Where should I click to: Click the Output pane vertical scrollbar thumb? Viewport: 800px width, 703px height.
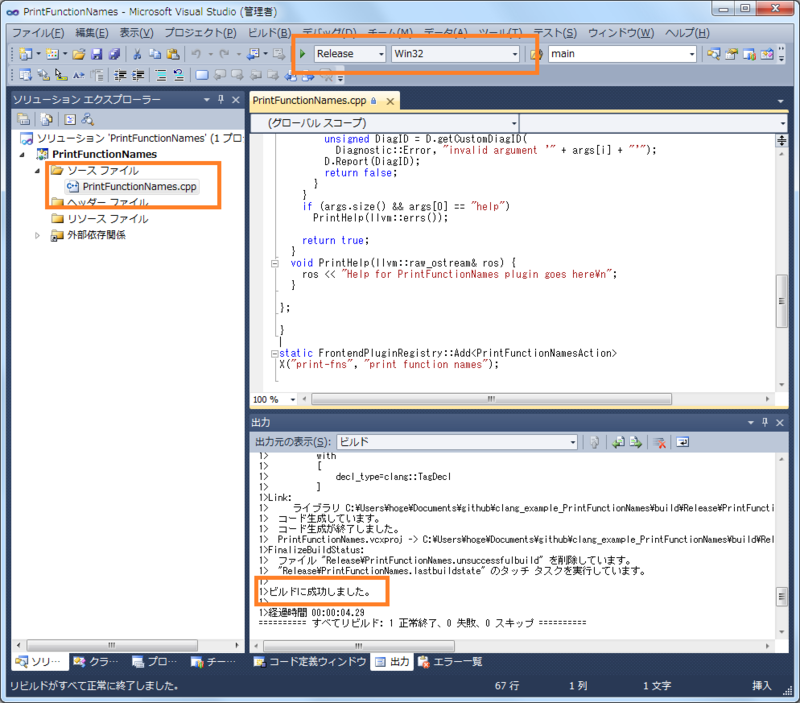[x=781, y=597]
